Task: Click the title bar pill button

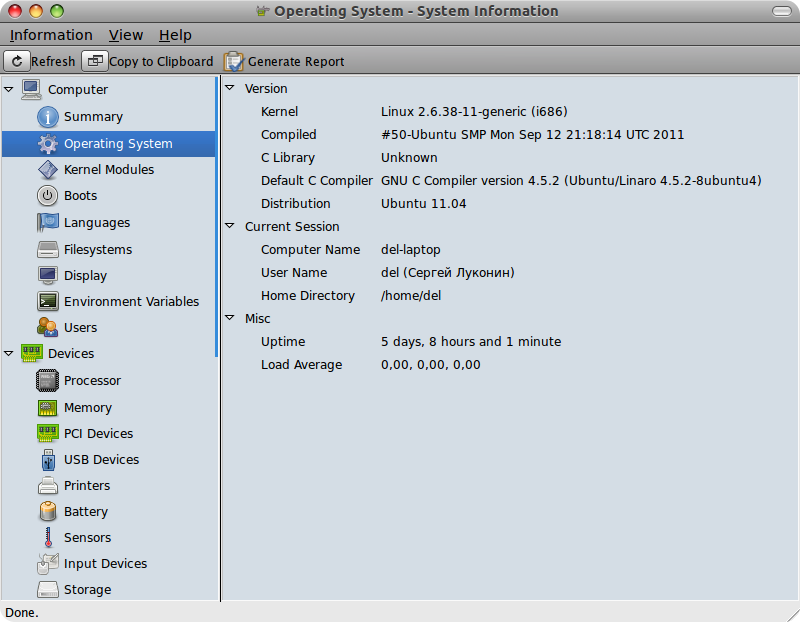Action: click(782, 11)
